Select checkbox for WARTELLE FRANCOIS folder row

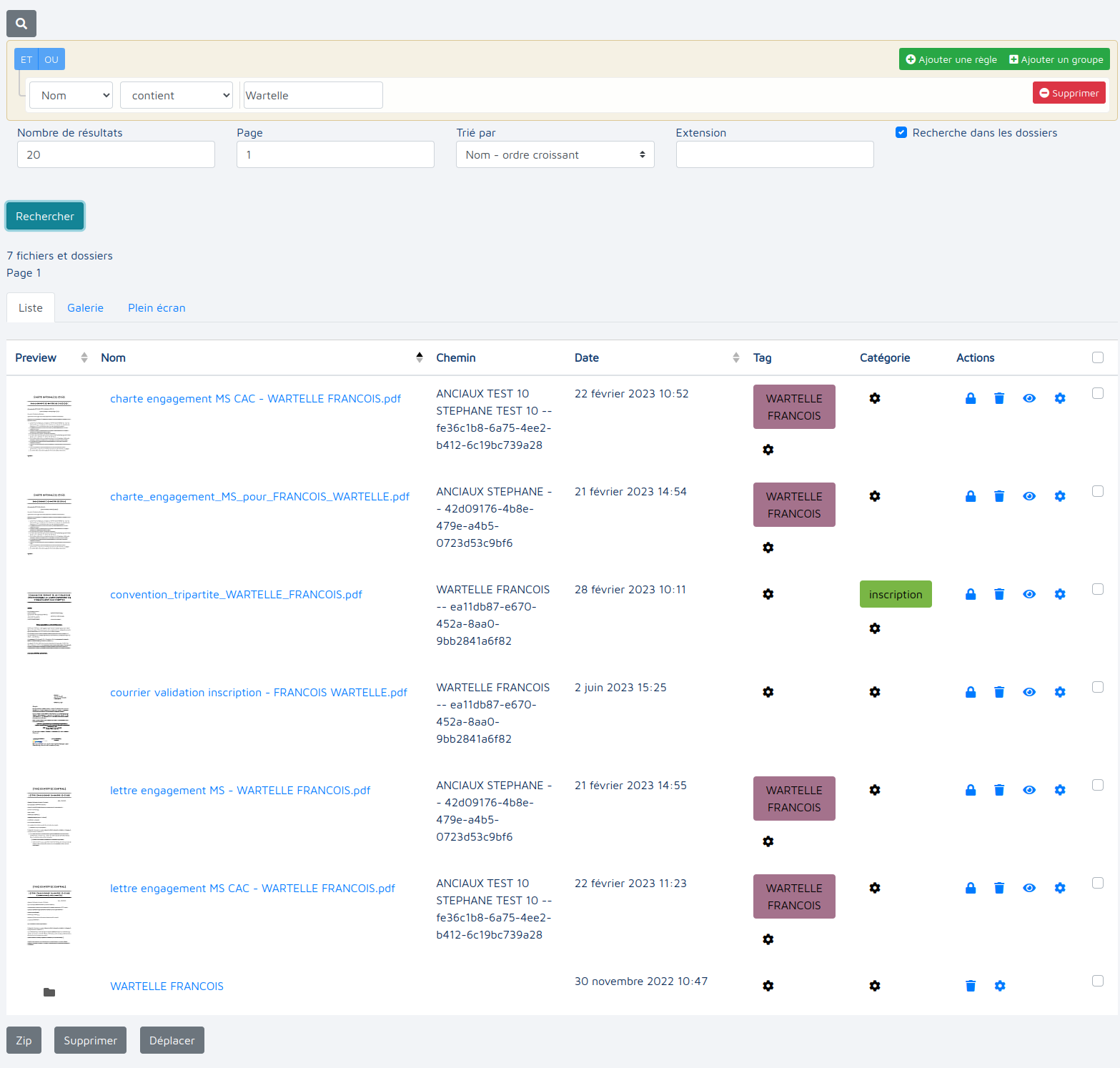1098,981
